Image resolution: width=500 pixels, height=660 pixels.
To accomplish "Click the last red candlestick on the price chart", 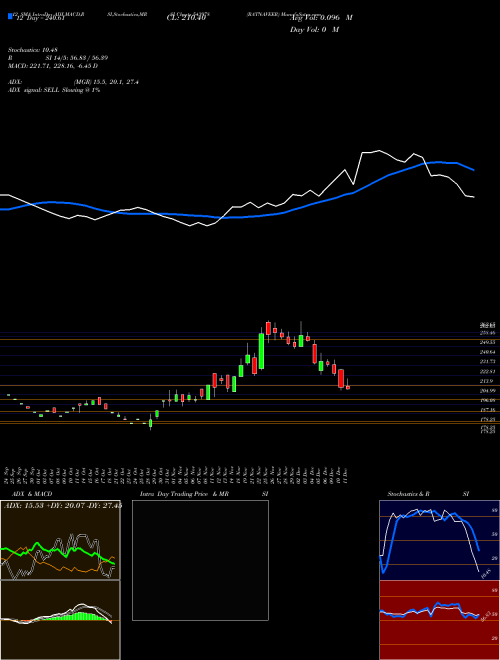I will click(x=348, y=388).
